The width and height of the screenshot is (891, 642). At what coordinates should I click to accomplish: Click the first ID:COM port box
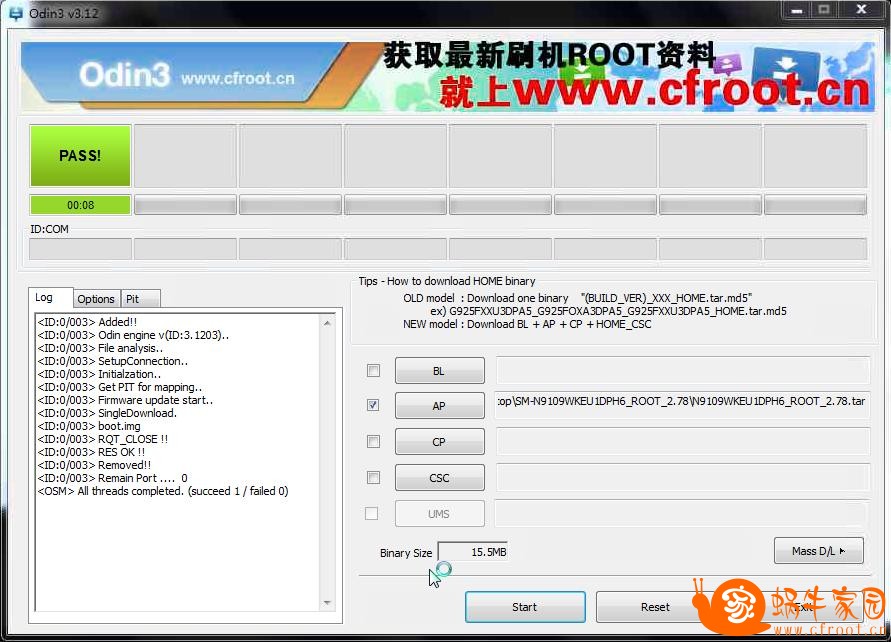[x=80, y=249]
